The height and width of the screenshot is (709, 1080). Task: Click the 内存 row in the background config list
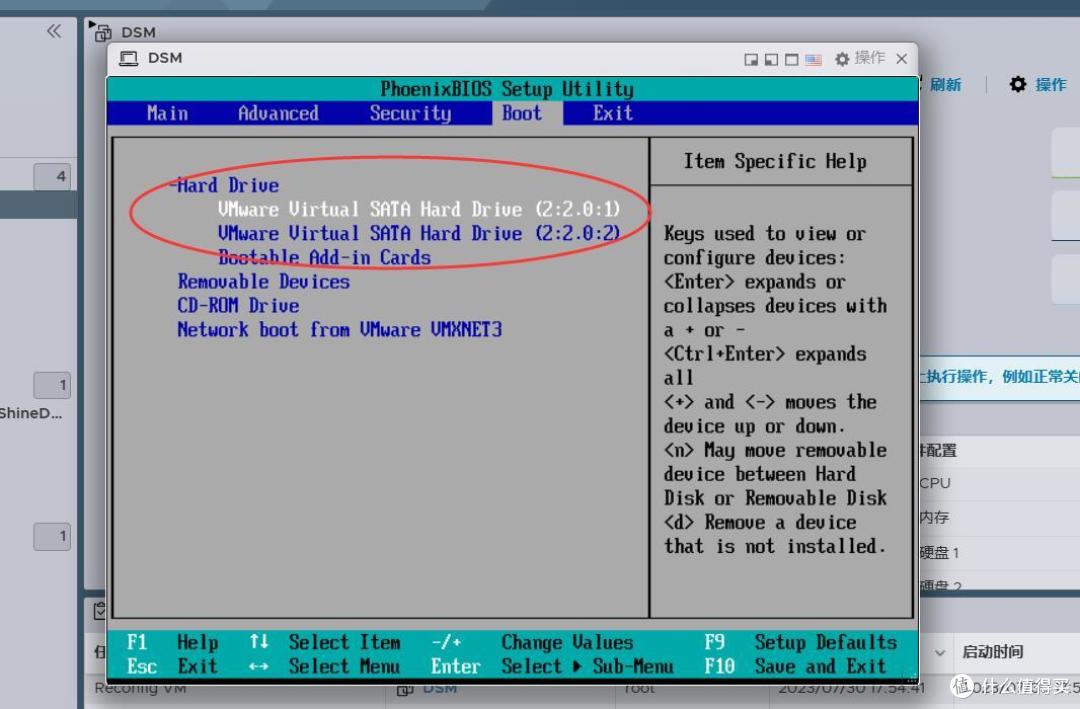pyautogui.click(x=935, y=517)
